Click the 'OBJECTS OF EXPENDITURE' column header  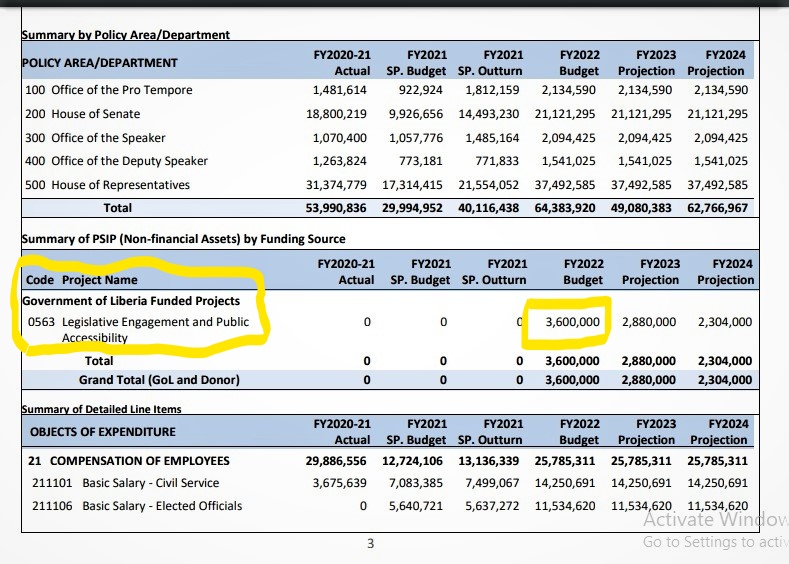pos(103,432)
